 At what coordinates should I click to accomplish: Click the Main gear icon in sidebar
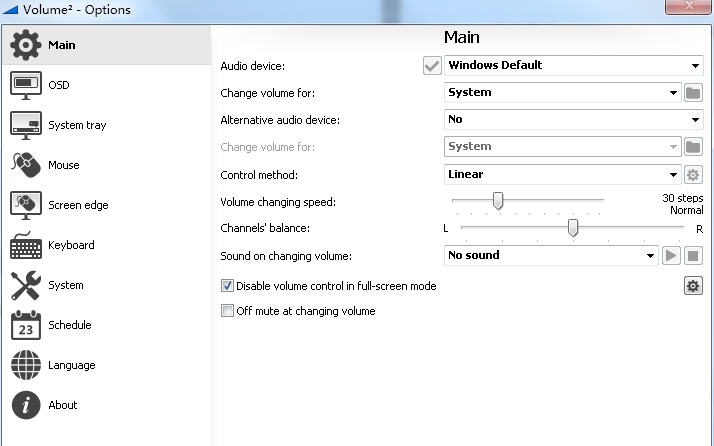26,45
